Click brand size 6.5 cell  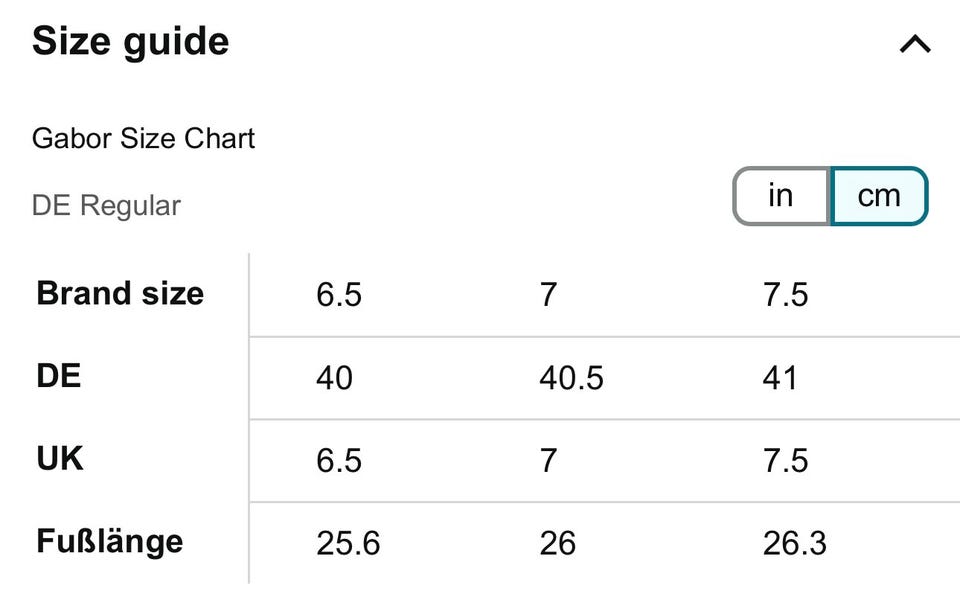click(339, 296)
